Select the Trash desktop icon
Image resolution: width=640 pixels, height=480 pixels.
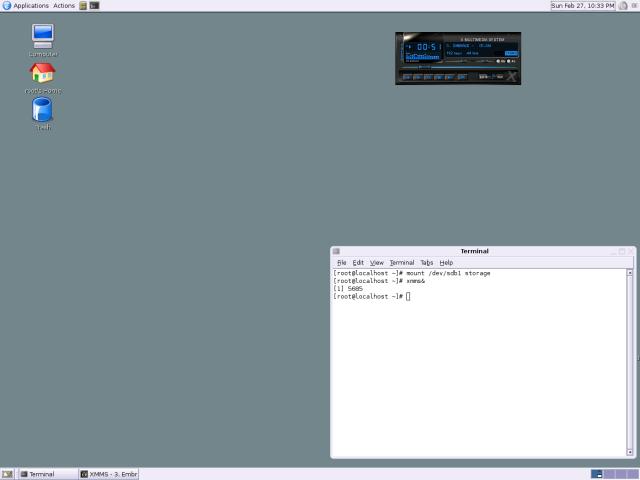[x=43, y=114]
